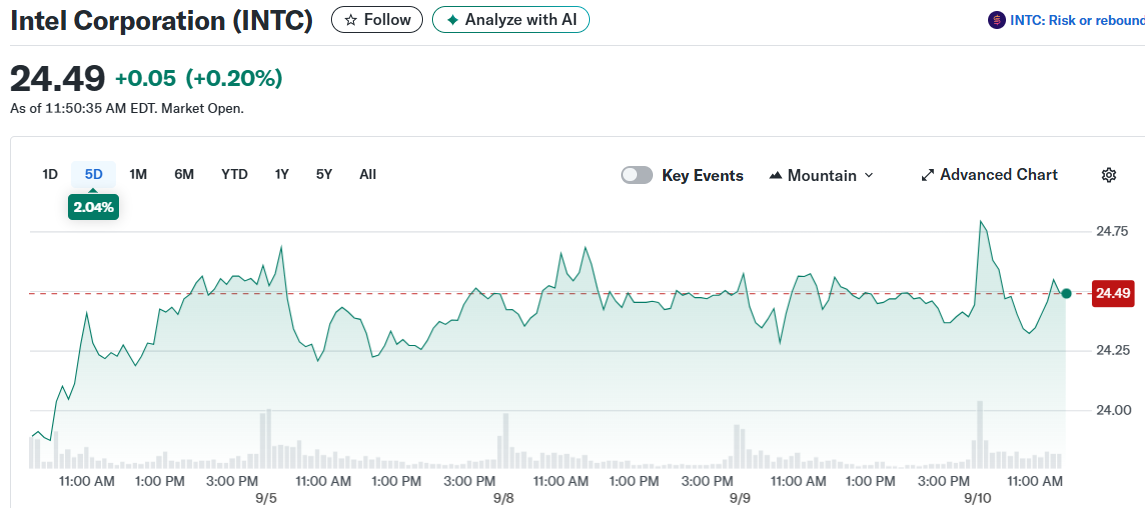
Task: Click the 24.00 axis value
Action: 1112,410
